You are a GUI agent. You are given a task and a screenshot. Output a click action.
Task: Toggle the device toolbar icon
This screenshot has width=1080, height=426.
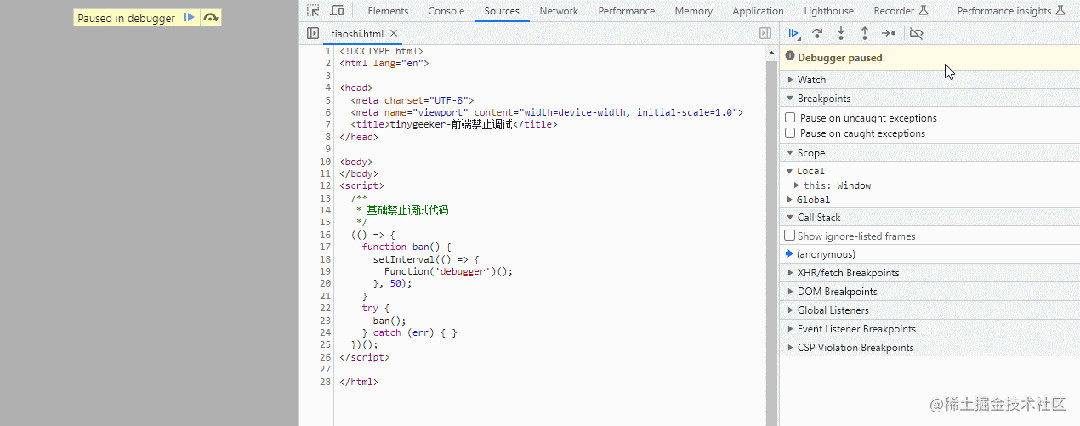(338, 11)
